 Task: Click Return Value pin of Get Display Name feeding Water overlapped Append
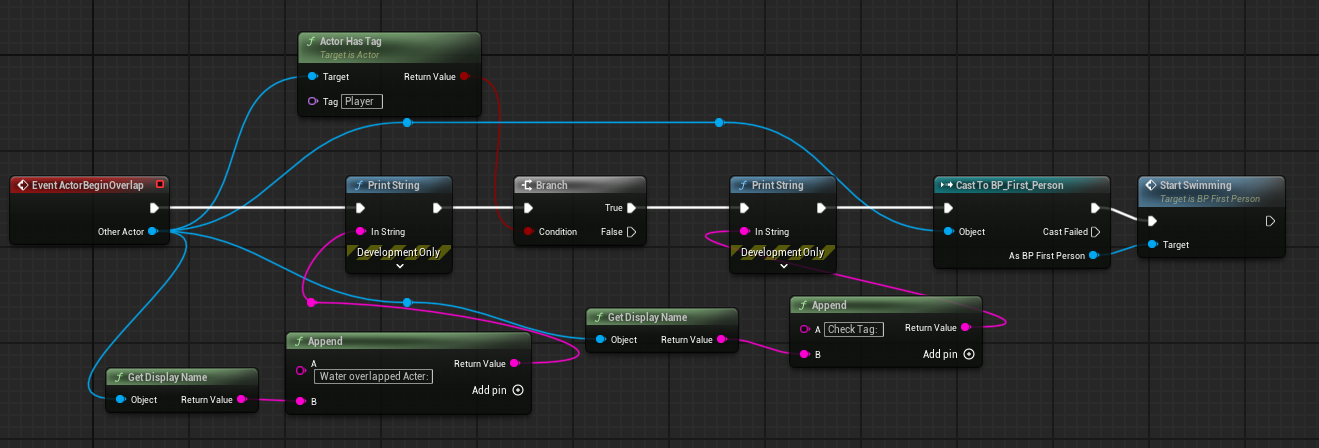coord(243,400)
